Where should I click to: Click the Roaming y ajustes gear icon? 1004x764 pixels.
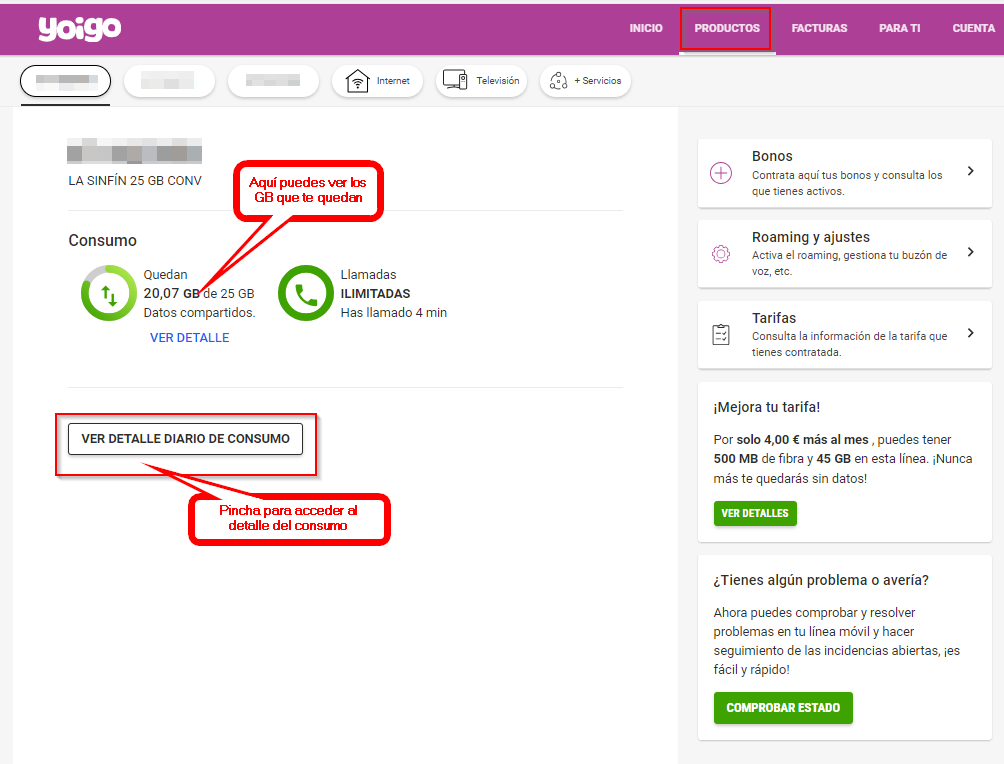721,254
